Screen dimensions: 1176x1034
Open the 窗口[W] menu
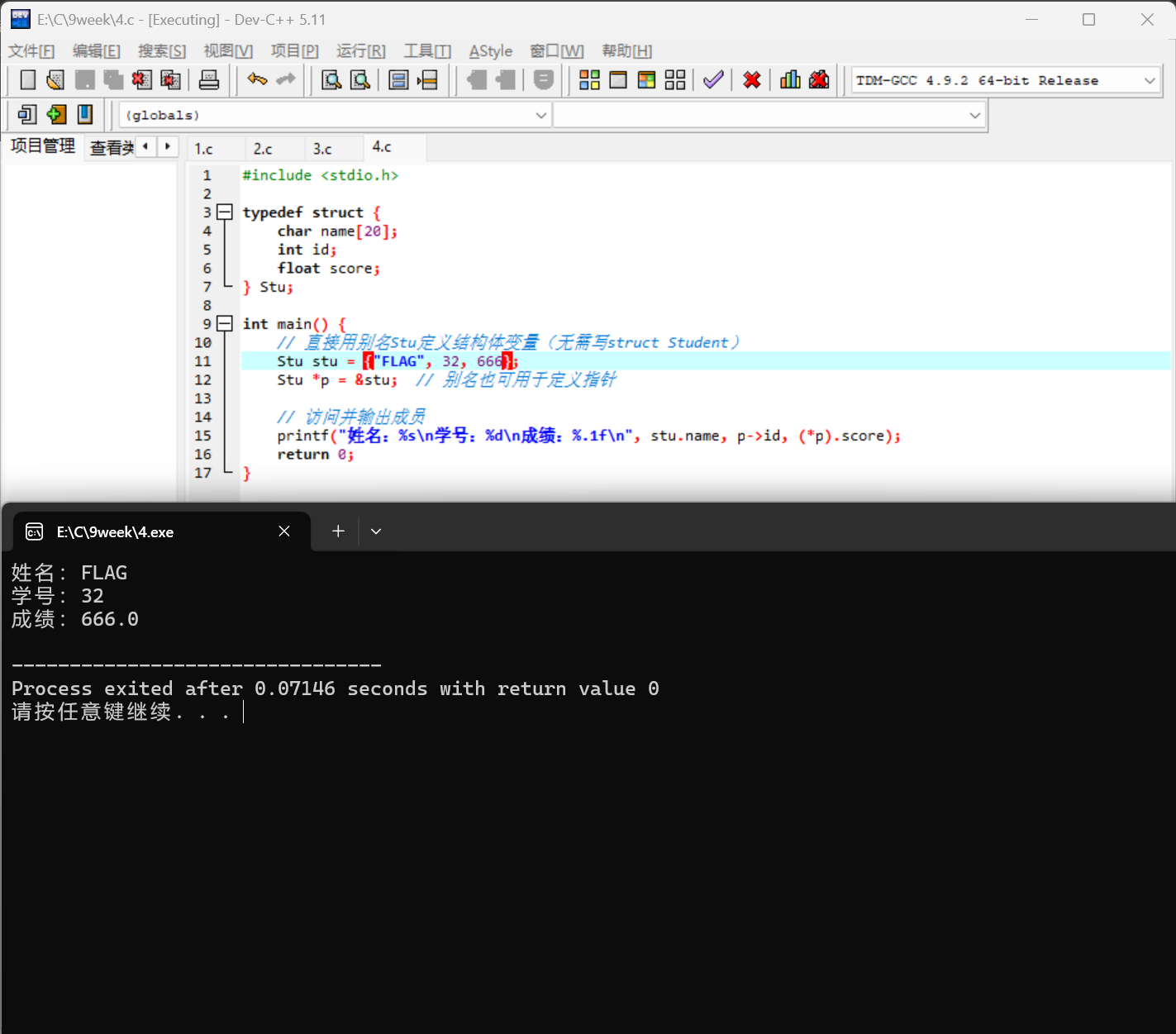coord(557,51)
